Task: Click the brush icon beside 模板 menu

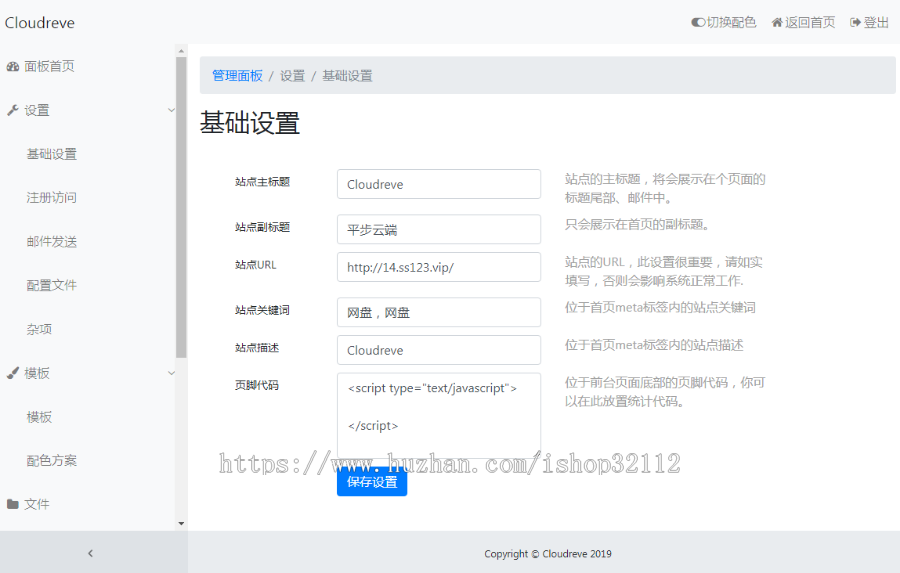Action: pyautogui.click(x=13, y=373)
